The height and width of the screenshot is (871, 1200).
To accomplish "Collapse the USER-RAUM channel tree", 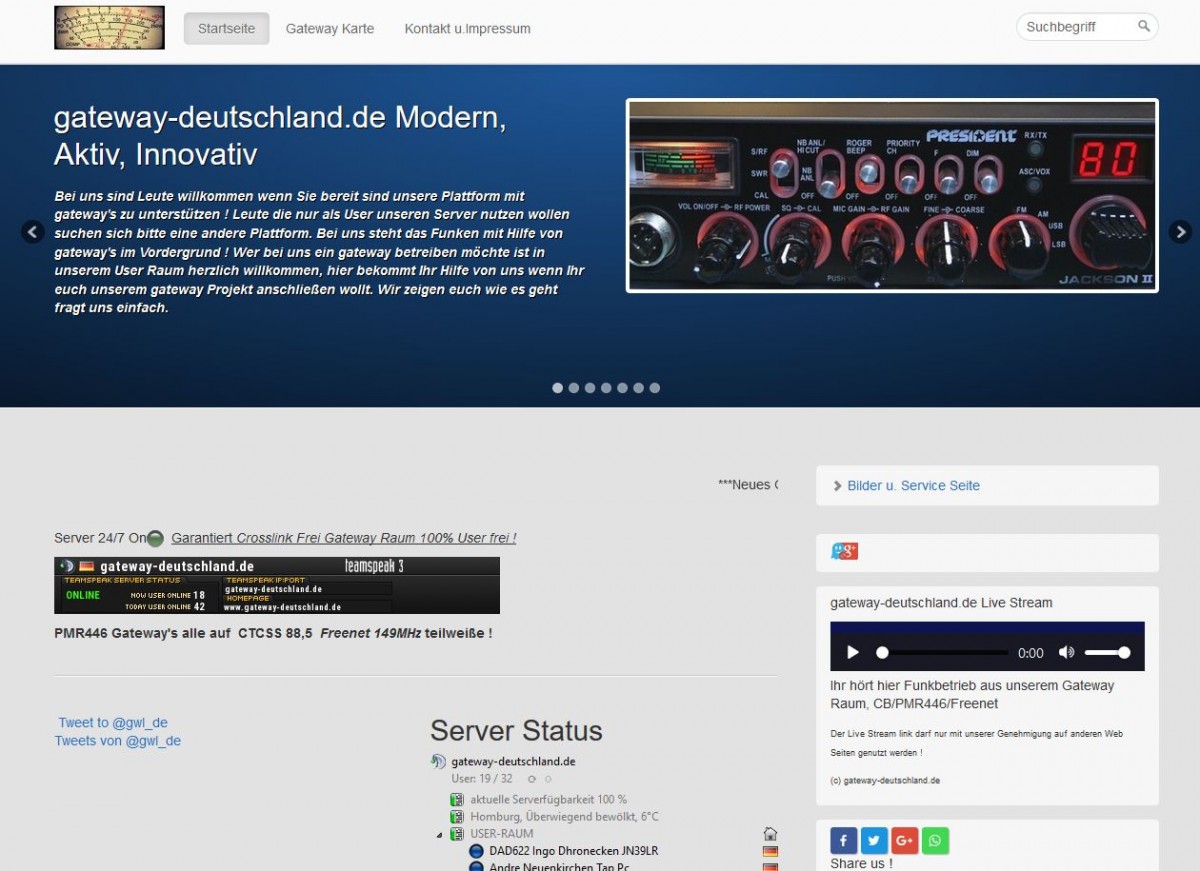I will (x=439, y=835).
